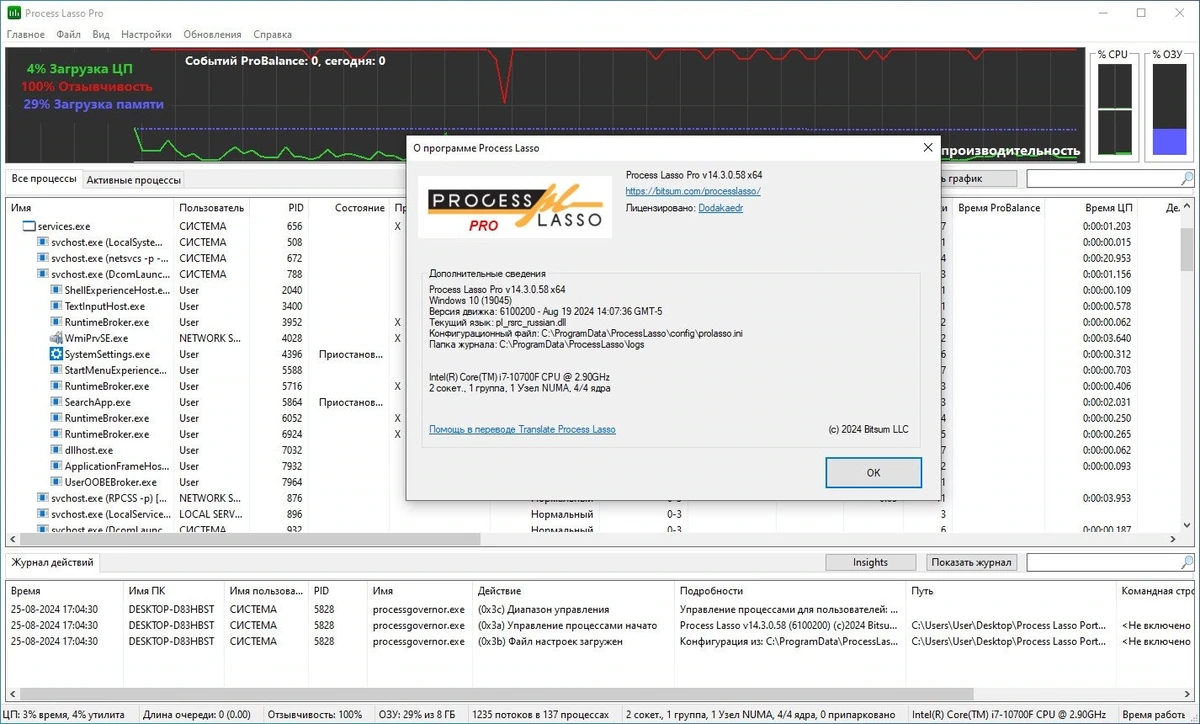Click the TextInputHost.exe process icon

pos(57,306)
